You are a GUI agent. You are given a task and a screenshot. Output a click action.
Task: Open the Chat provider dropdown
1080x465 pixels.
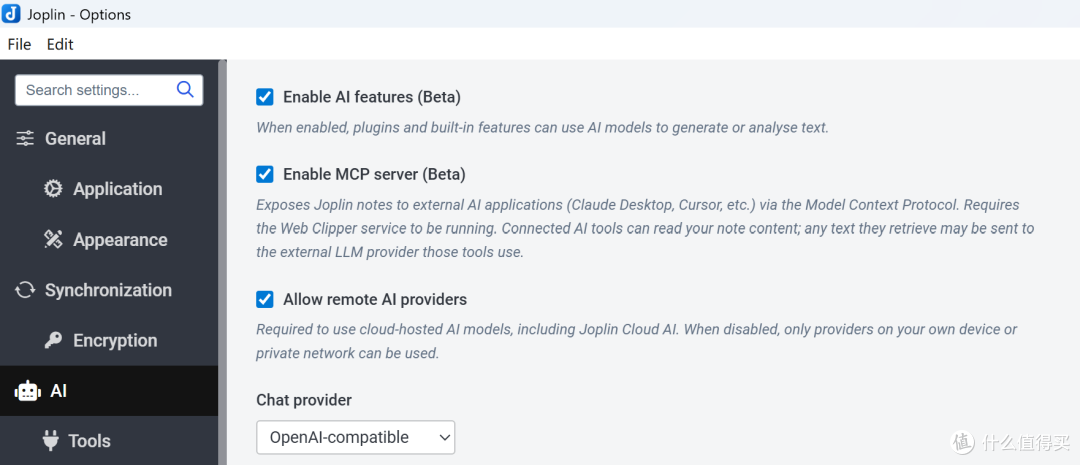(x=355, y=437)
